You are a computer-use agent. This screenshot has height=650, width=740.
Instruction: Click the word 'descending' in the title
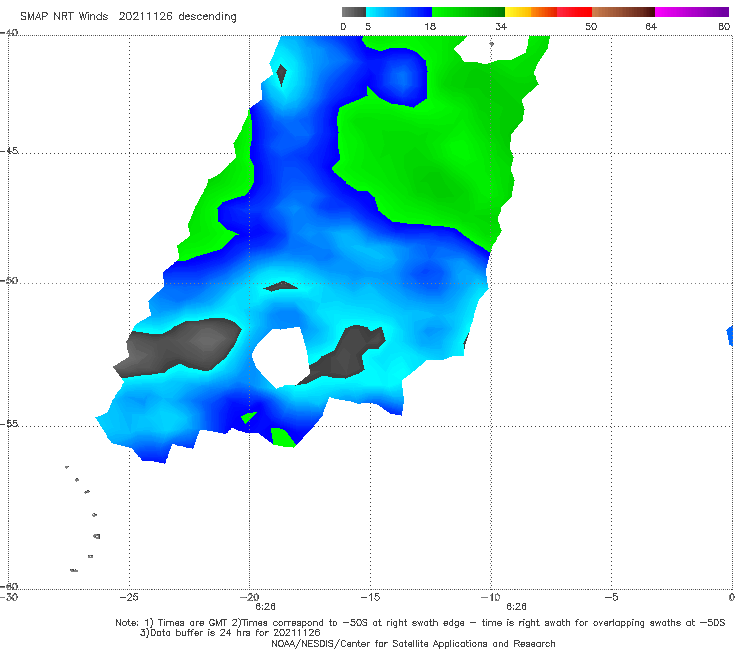[208, 17]
